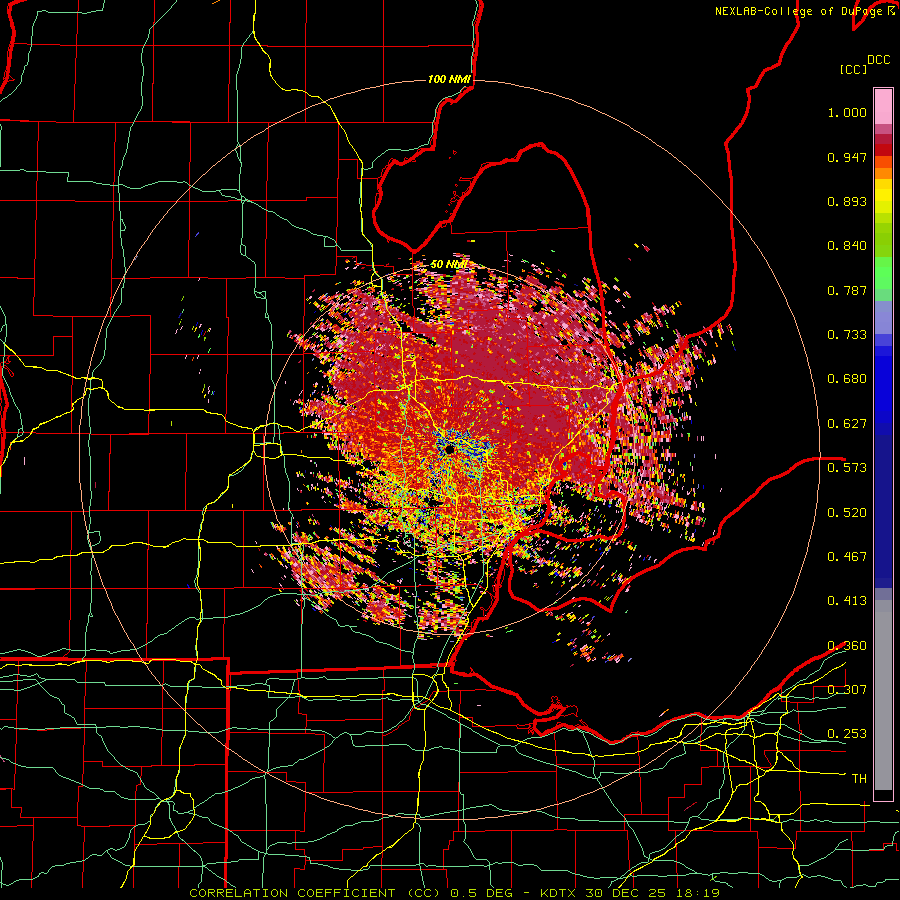Viewport: 900px width, 900px height.
Task: Click the TH threshold label
Action: click(x=859, y=779)
